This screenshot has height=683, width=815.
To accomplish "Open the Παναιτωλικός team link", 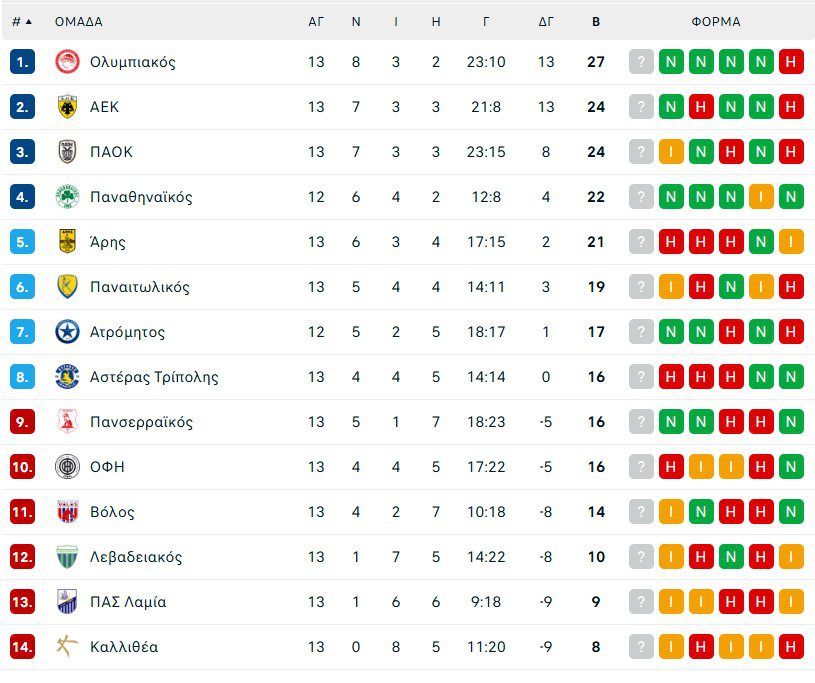I will click(139, 287).
